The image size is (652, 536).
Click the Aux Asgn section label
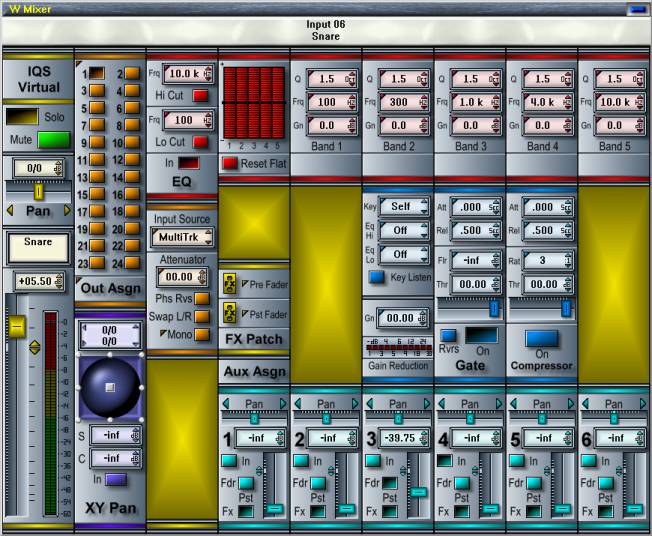point(253,371)
